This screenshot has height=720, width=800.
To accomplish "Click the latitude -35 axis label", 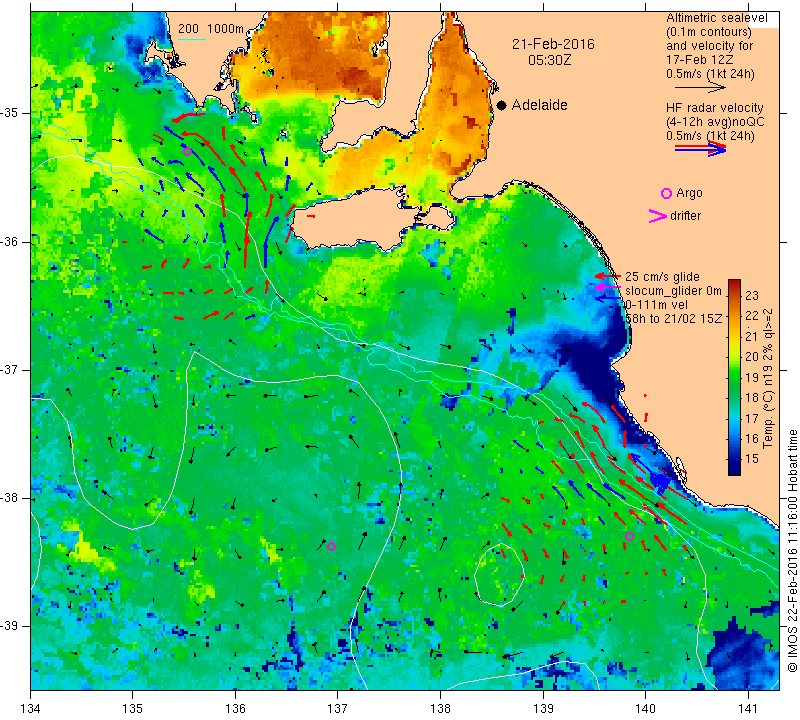I will tap(10, 113).
